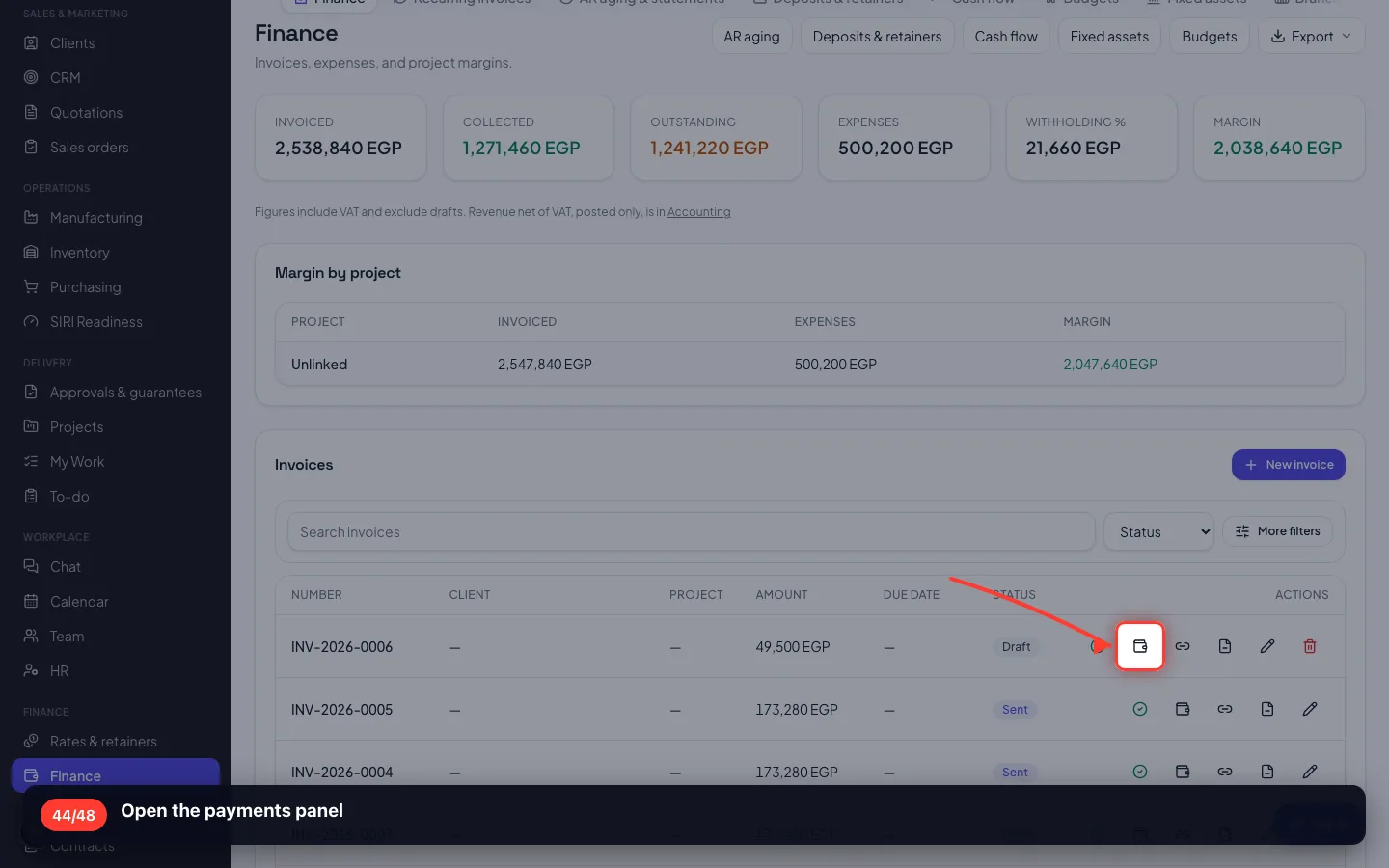
Task: Open wallet payments icon for INV-2026-0005
Action: coord(1183,709)
